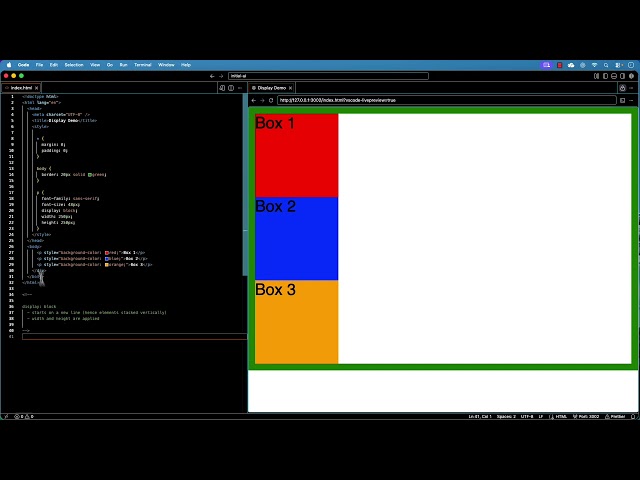
Task: Click the Prettier status bar item
Action: pyautogui.click(x=615, y=416)
